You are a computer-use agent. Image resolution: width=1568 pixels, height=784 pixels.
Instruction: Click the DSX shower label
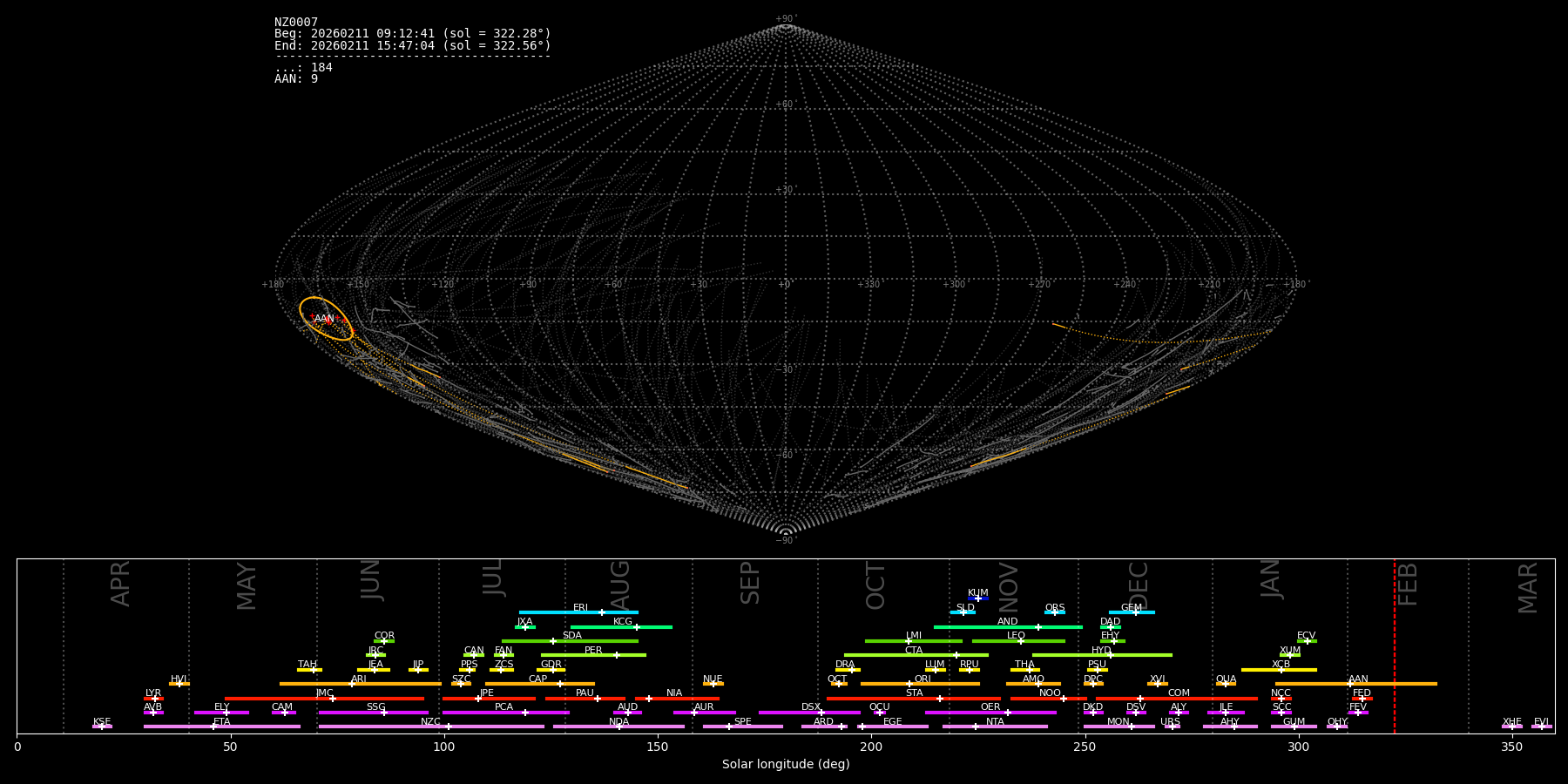point(811,707)
